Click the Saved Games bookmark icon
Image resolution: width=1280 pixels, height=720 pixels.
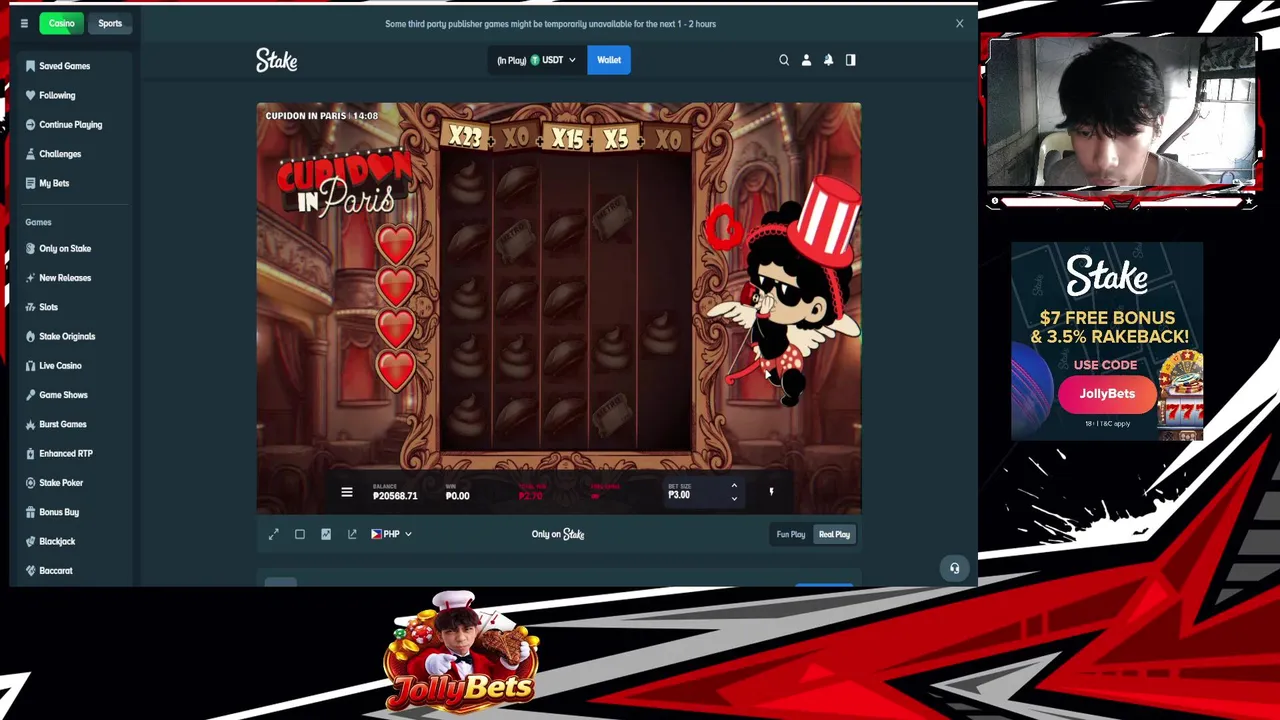coord(31,66)
